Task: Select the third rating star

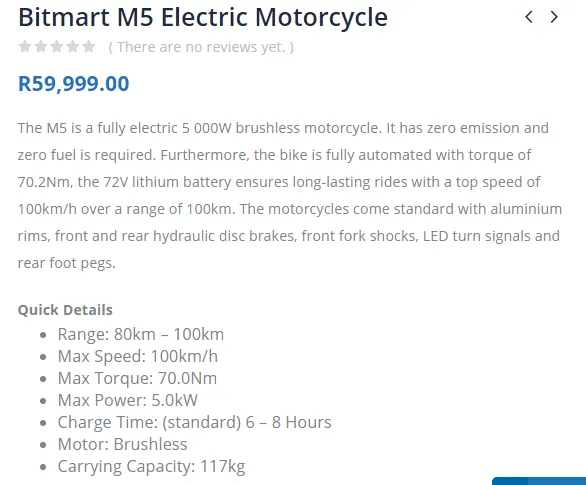Action: (57, 47)
